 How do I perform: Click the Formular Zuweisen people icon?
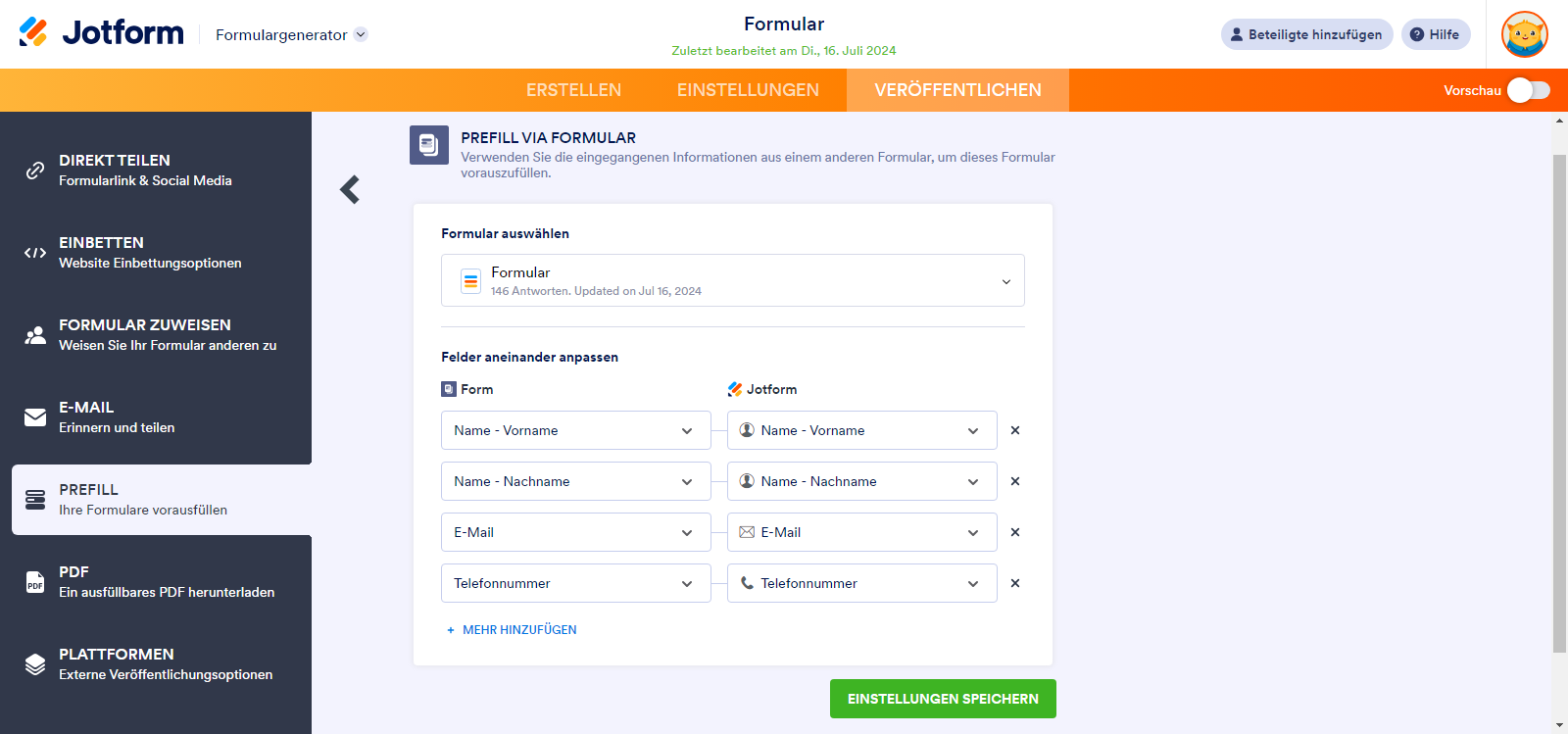point(35,335)
